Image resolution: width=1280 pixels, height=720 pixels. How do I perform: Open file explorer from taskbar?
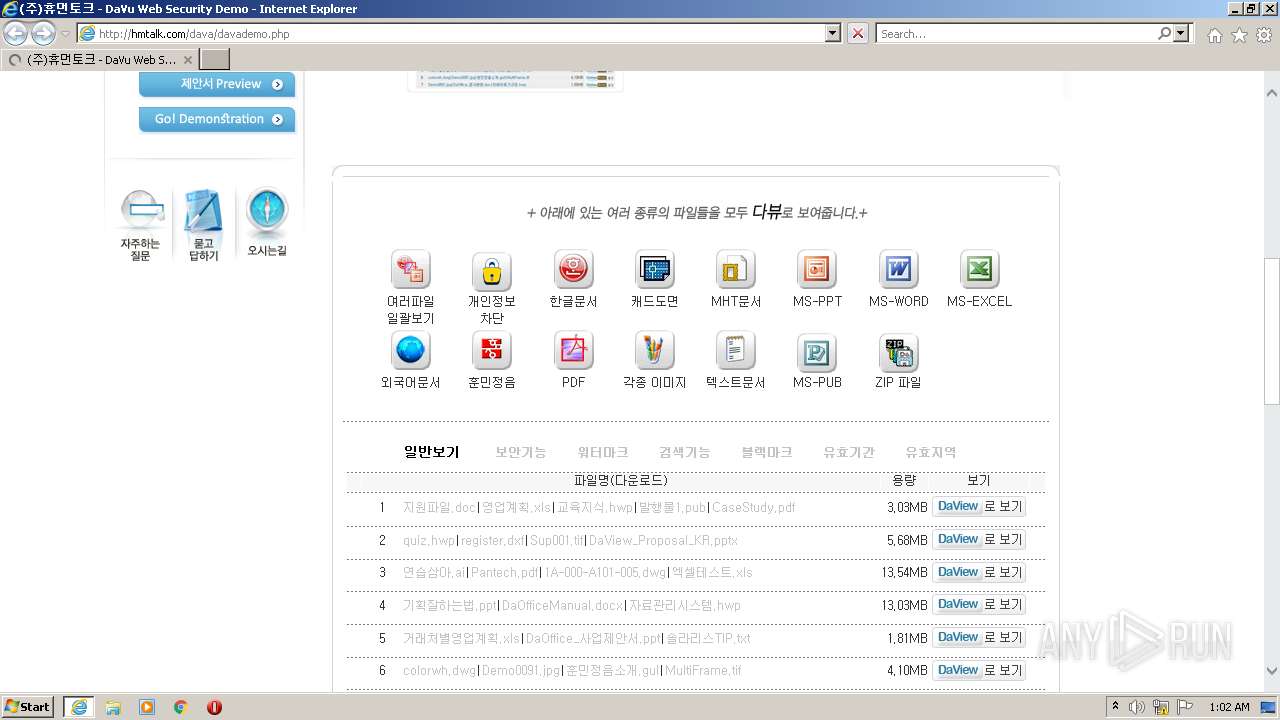click(x=113, y=707)
